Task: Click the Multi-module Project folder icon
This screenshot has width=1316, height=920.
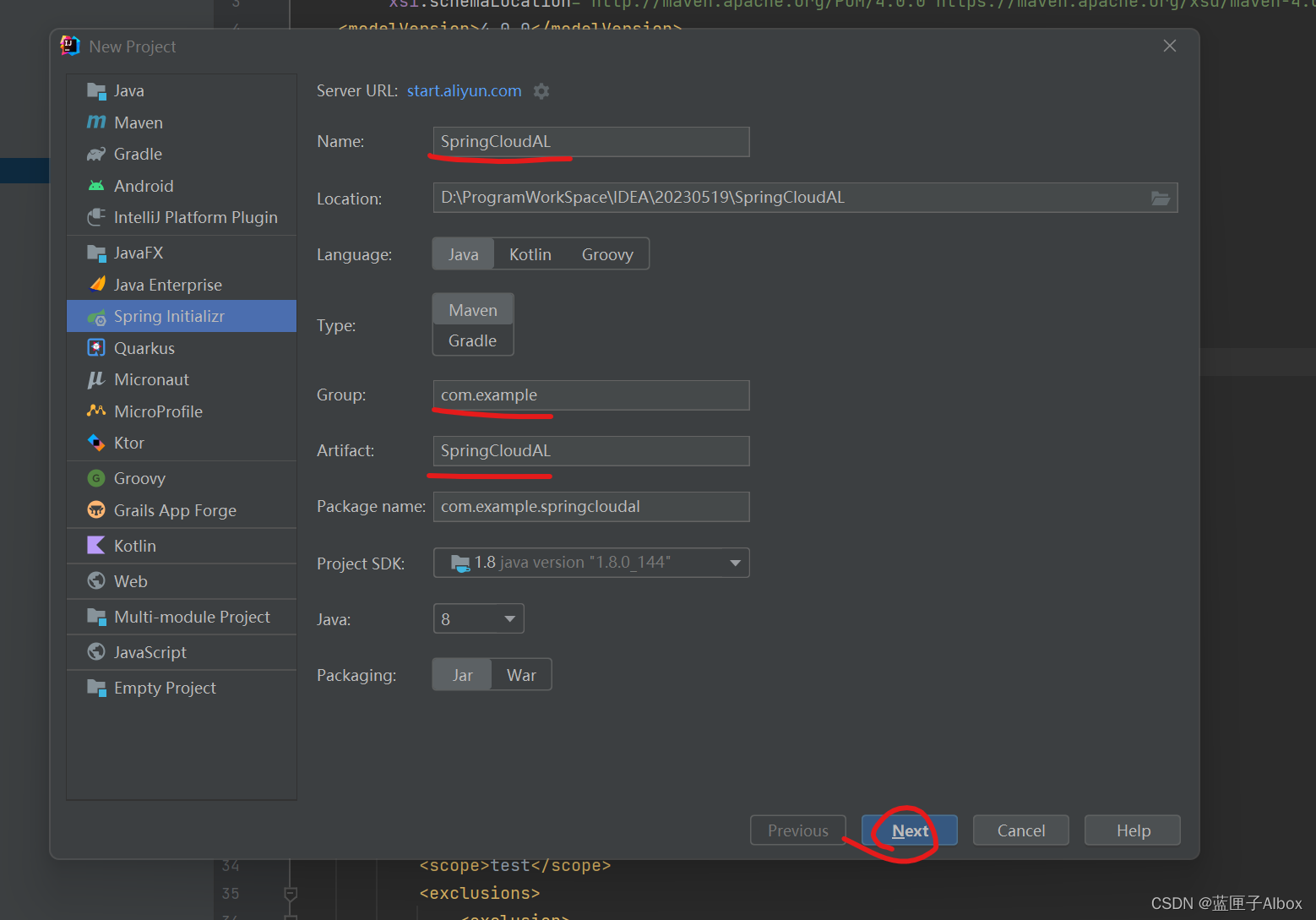Action: pos(96,617)
